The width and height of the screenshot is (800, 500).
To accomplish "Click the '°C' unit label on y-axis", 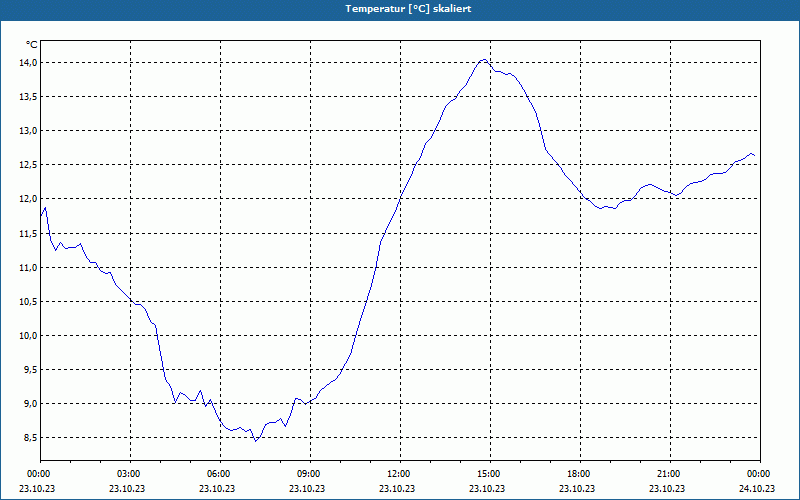I will pyautogui.click(x=32, y=45).
